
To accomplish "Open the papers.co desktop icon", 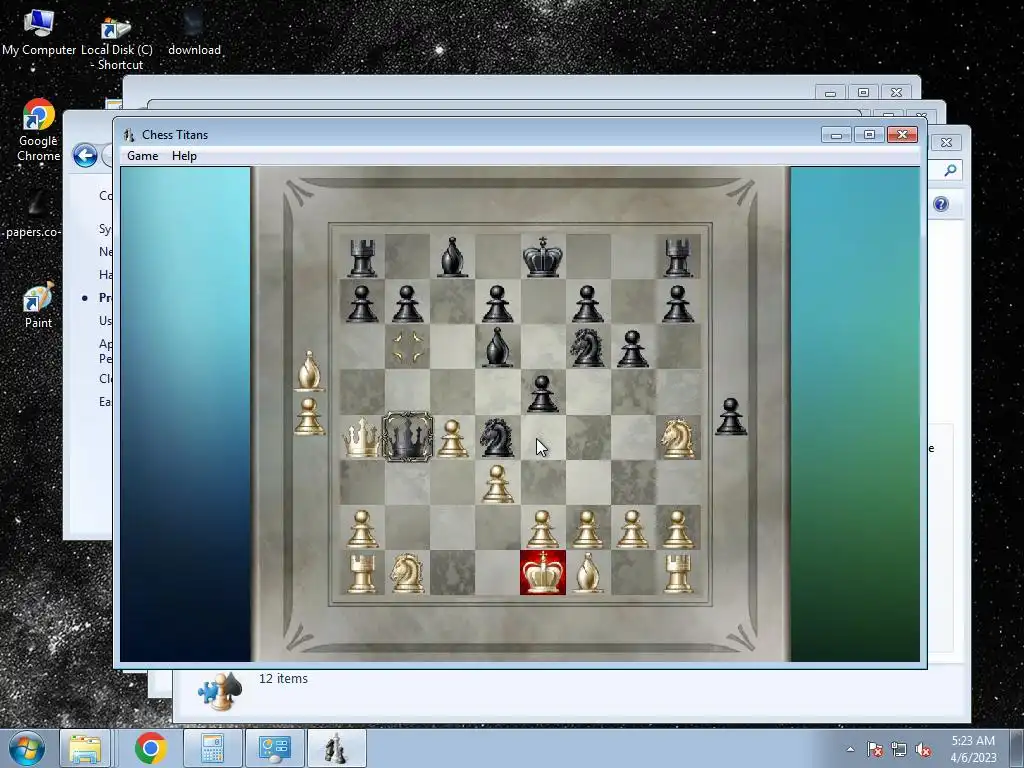I will 33,214.
